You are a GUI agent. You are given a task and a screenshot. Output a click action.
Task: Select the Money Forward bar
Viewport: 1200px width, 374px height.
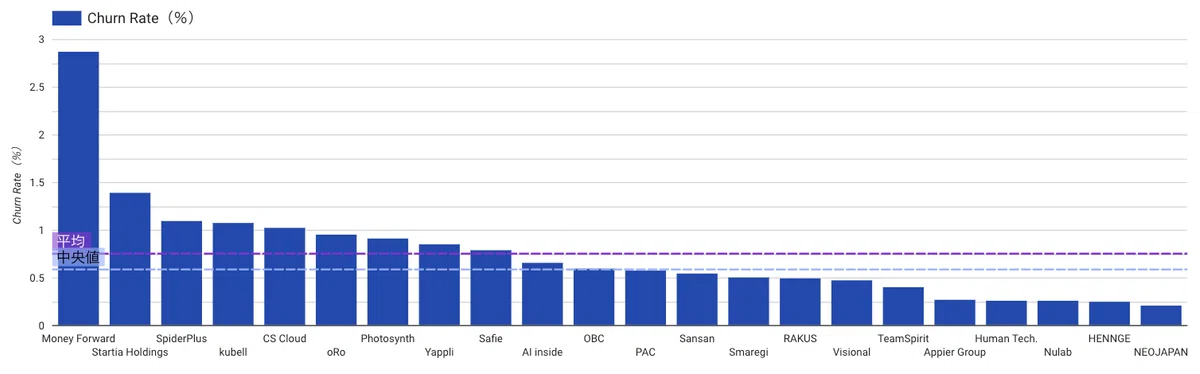(x=78, y=188)
